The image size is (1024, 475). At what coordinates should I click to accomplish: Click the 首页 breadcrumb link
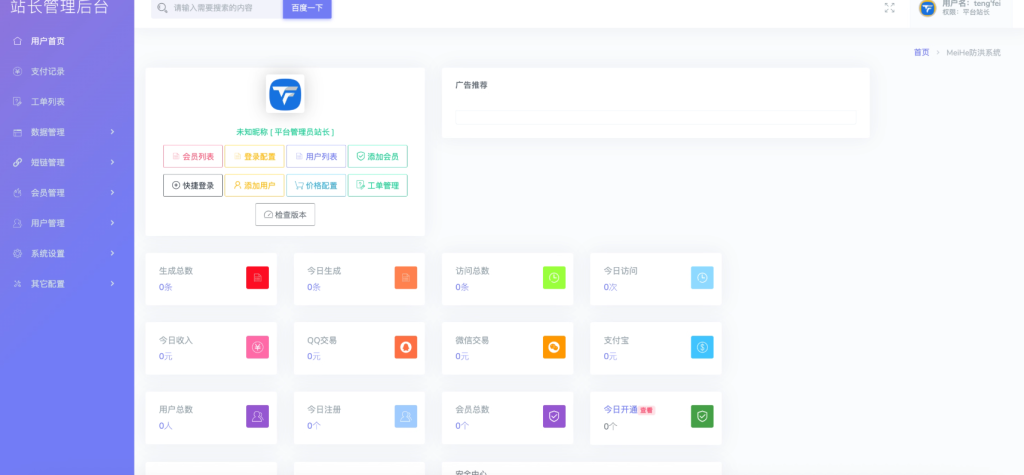(921, 52)
